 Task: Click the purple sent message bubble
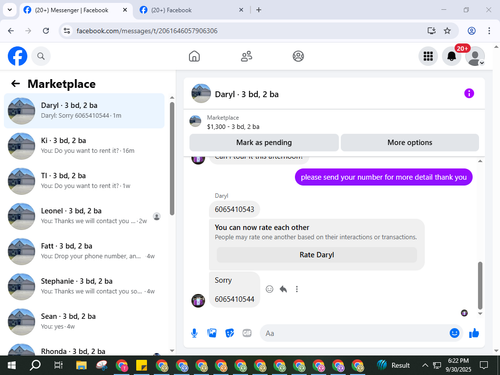383,177
